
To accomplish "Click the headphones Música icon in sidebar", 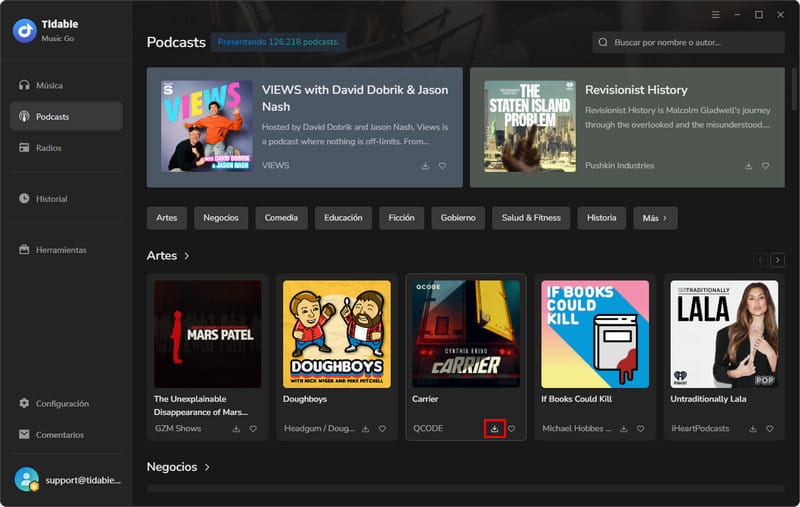I will 24,85.
